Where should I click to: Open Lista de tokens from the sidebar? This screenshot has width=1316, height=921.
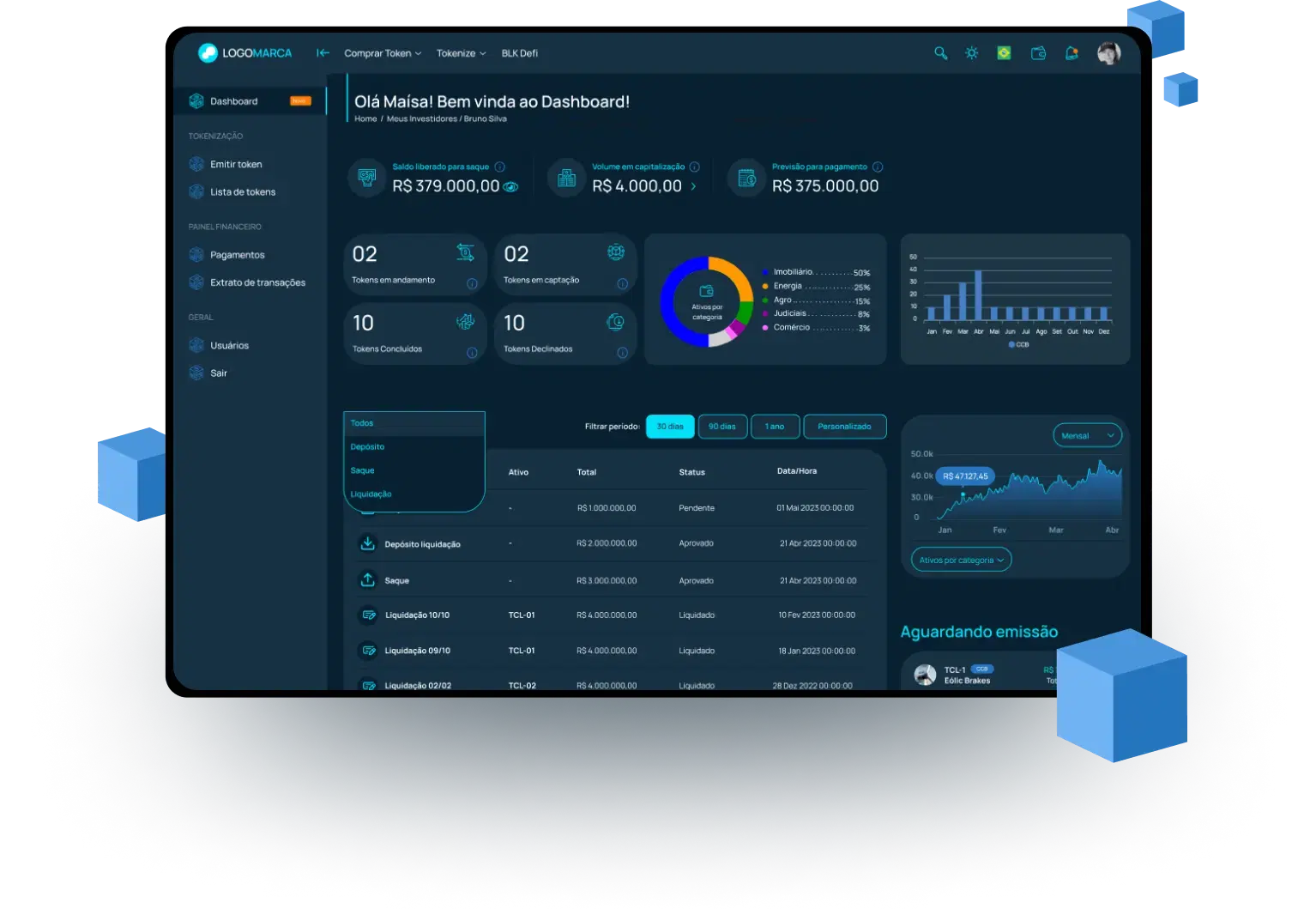click(243, 191)
